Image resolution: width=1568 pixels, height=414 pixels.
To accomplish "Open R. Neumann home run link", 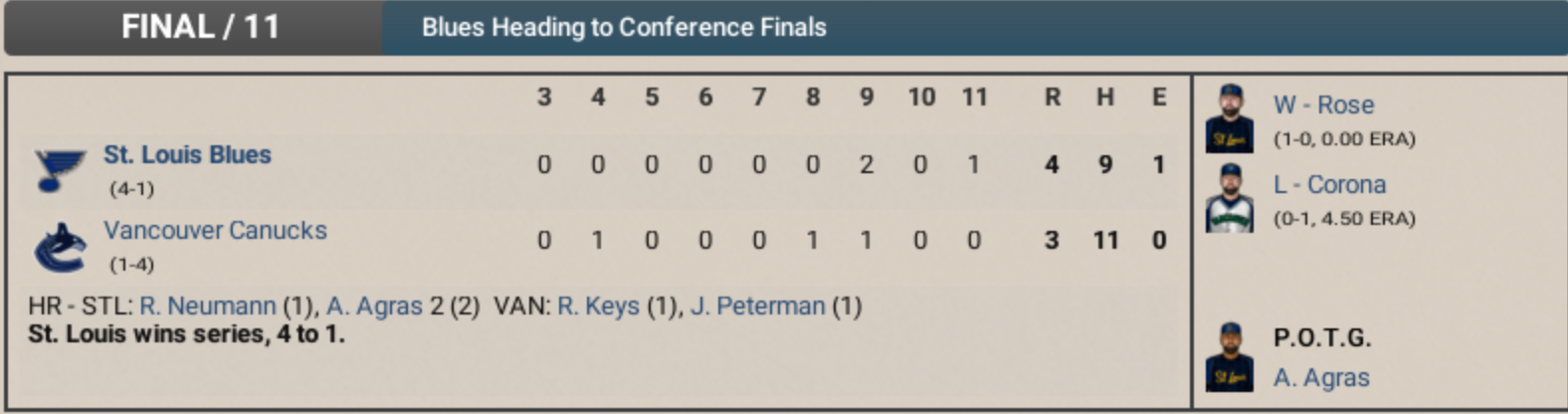I will coord(207,307).
